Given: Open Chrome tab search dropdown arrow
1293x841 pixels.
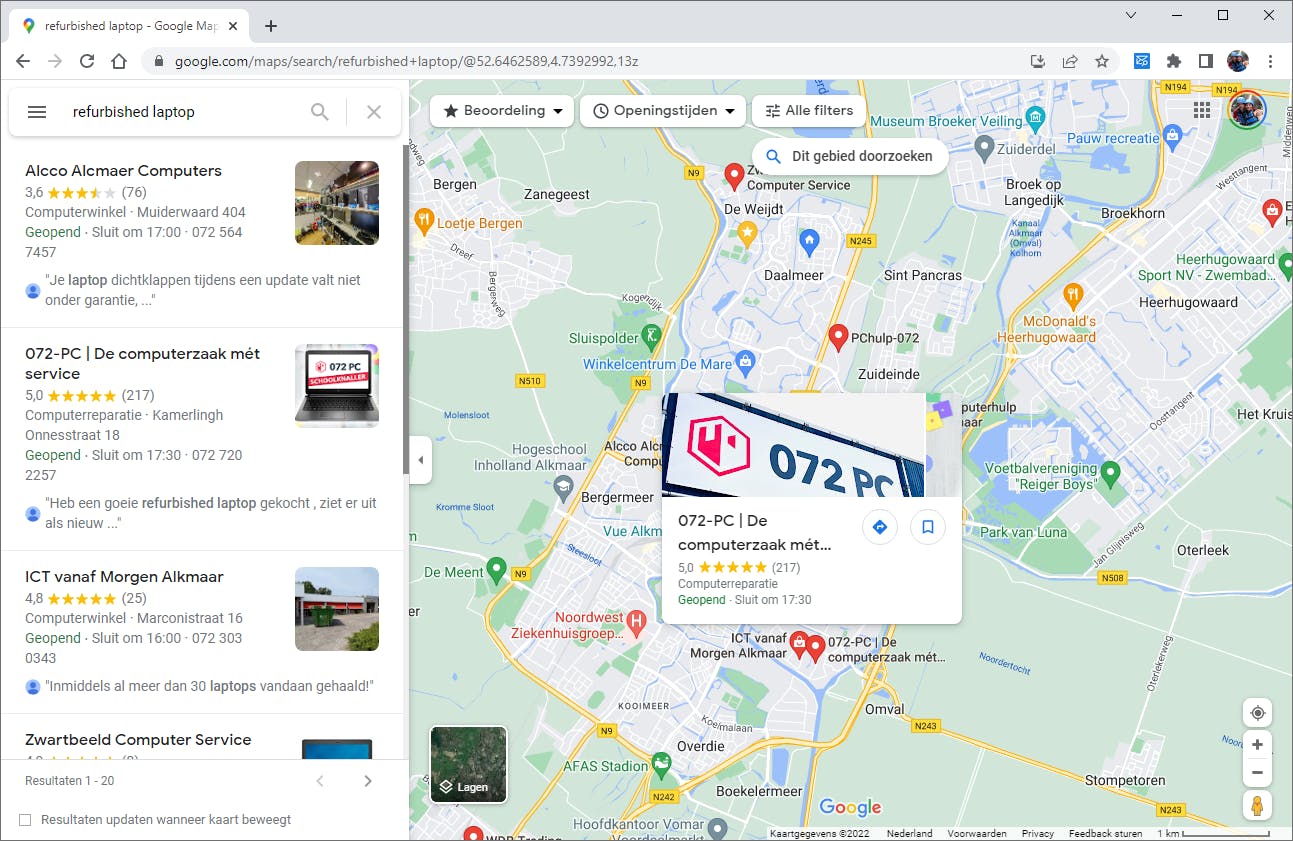Looking at the screenshot, I should click(x=1131, y=15).
